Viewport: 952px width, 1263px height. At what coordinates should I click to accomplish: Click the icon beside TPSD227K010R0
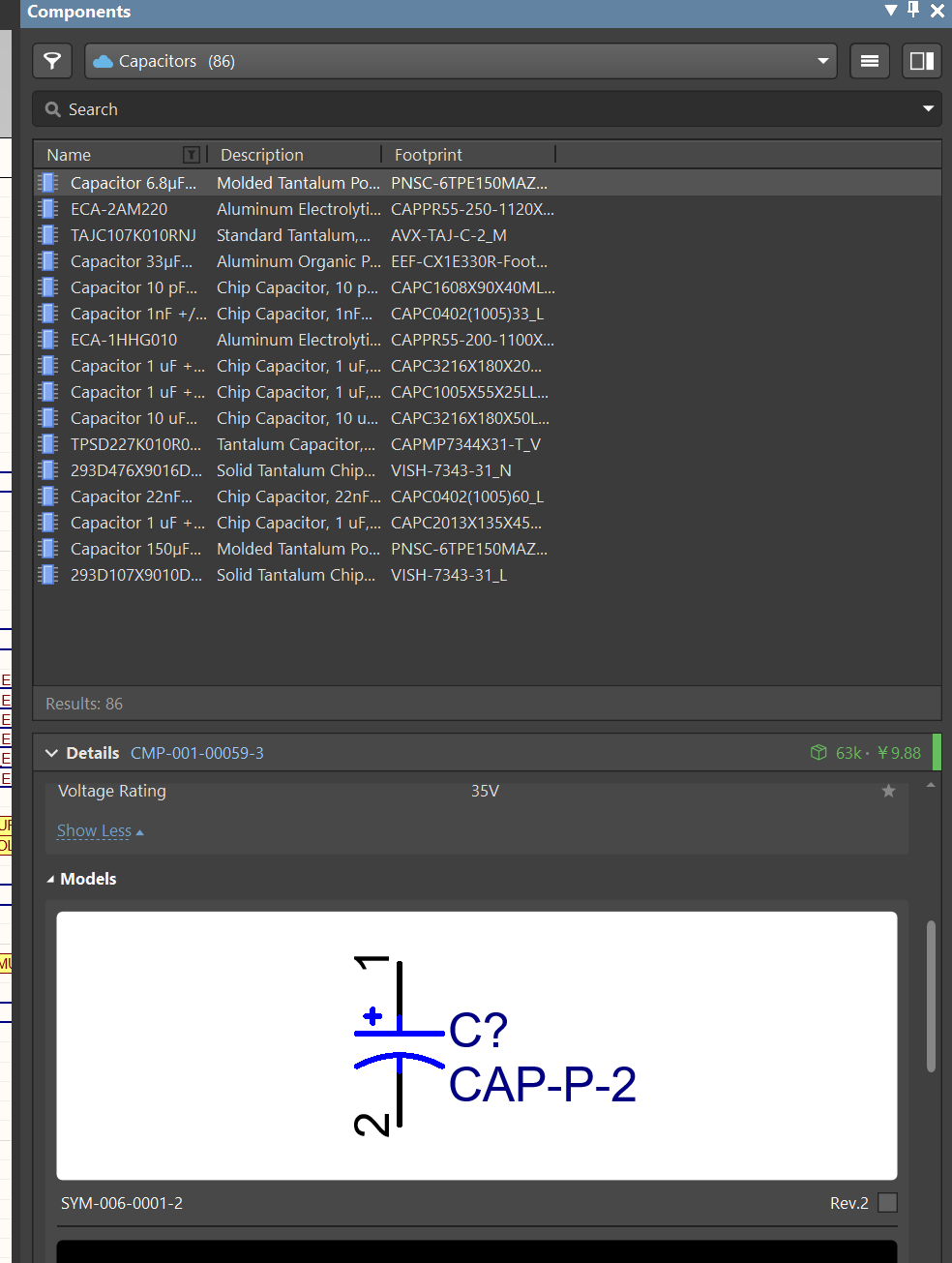tap(48, 443)
